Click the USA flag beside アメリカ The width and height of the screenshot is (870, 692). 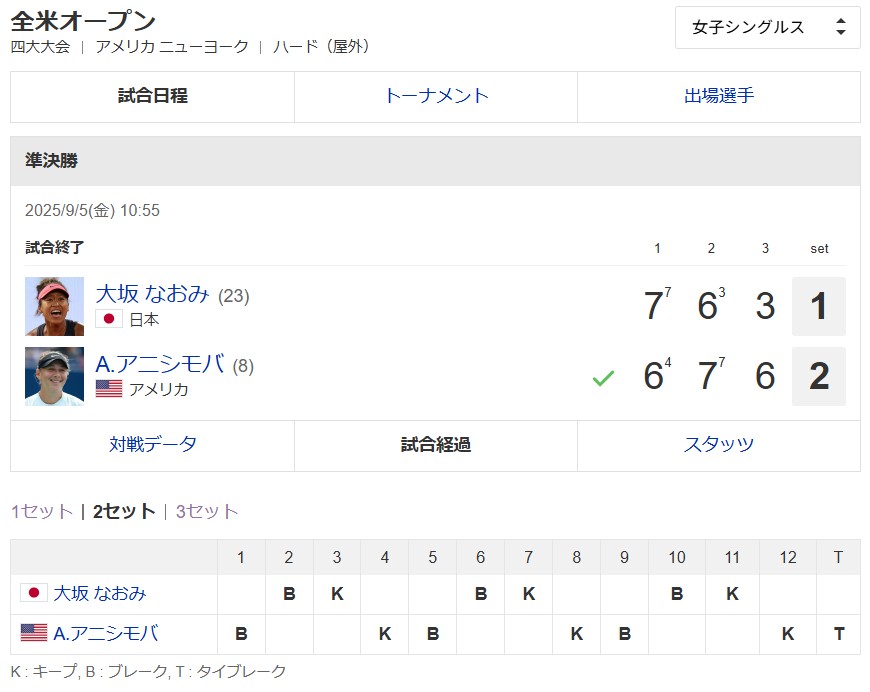coord(109,389)
